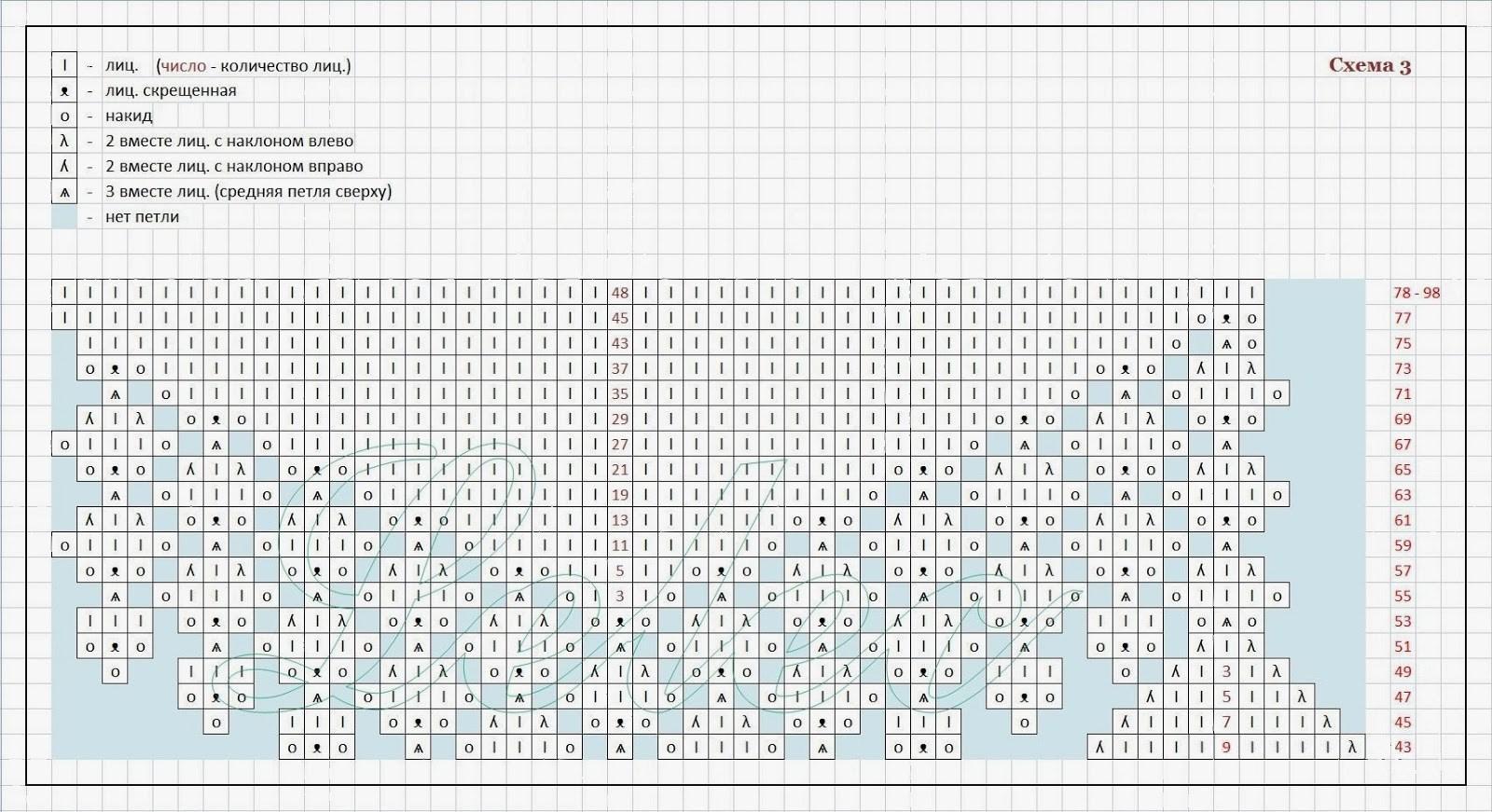This screenshot has height=812, width=1492.
Task: Click the red number 9 in the bottom row
Action: click(x=1226, y=747)
